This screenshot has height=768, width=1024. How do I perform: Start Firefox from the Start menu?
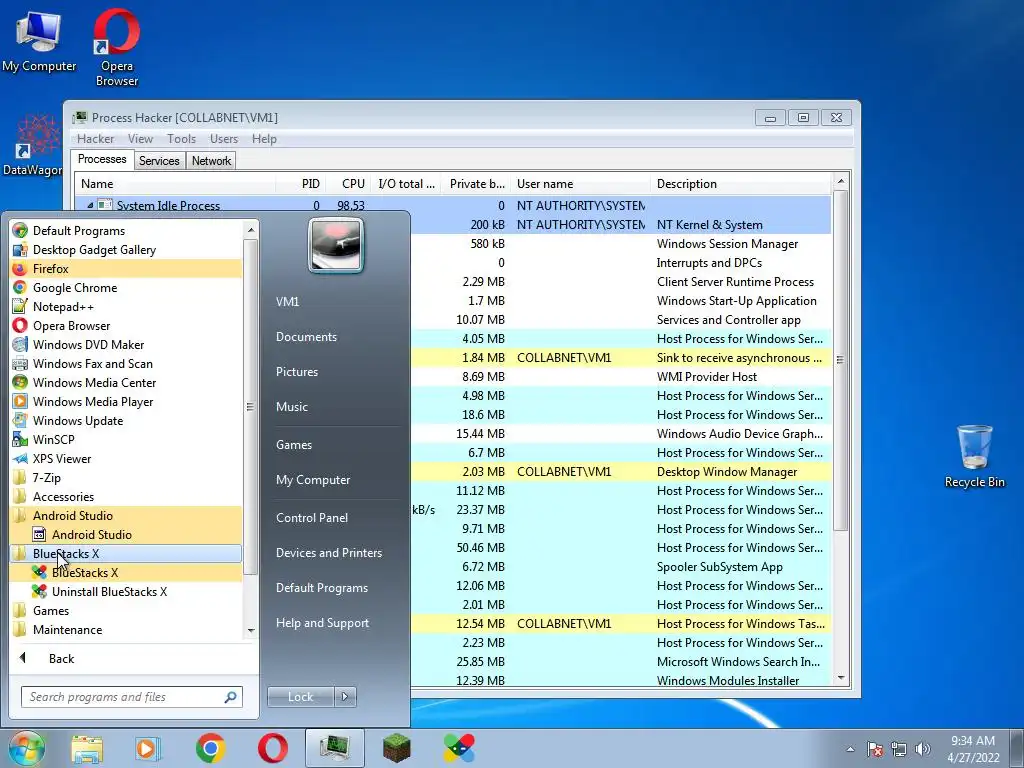click(126, 268)
